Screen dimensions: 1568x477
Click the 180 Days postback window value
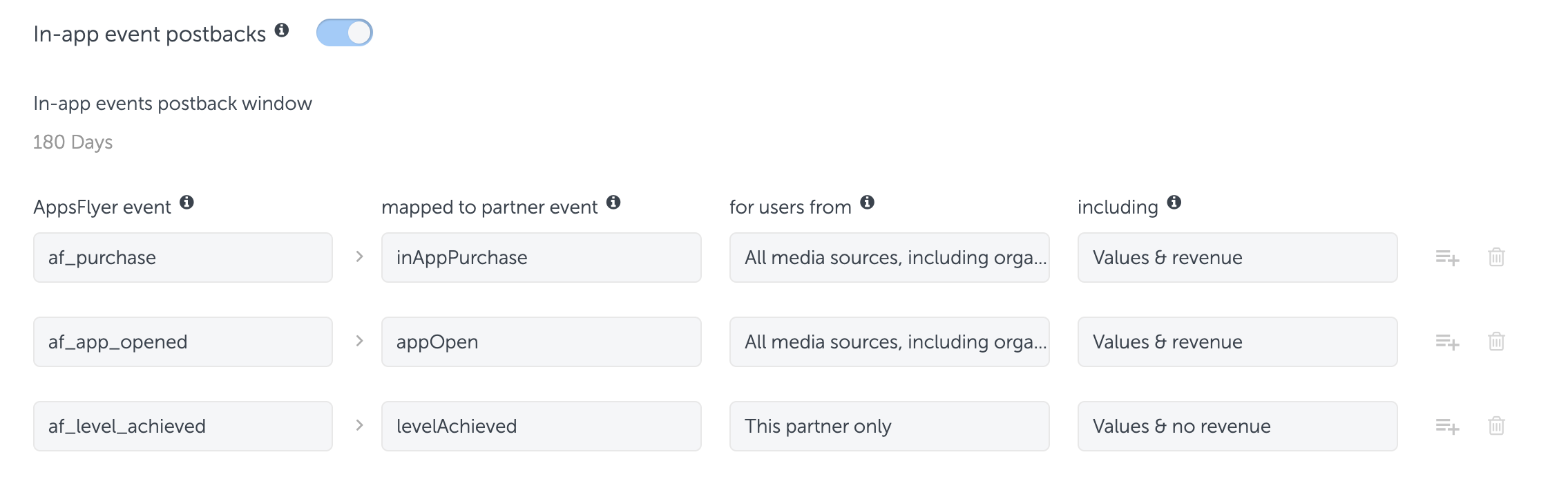[x=73, y=142]
